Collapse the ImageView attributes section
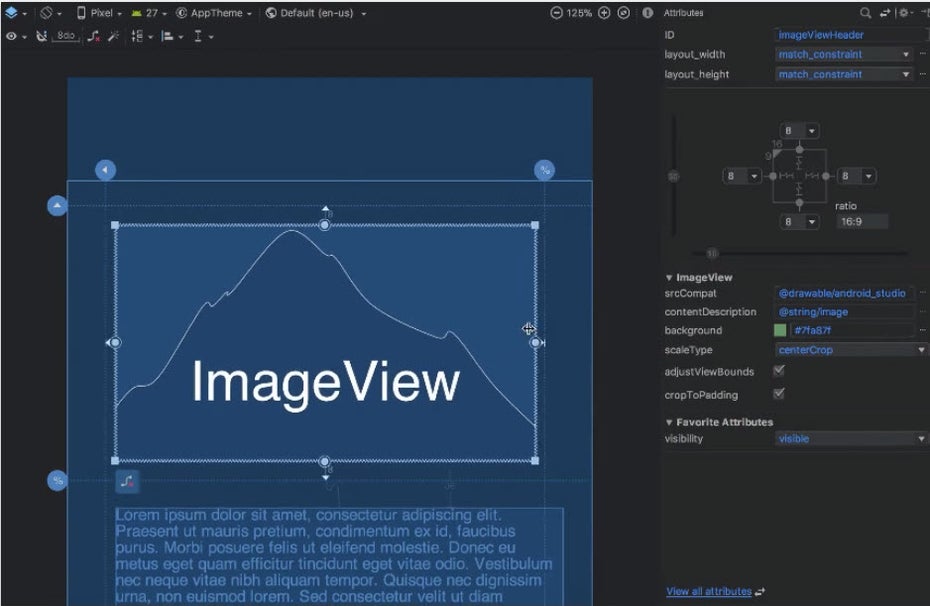This screenshot has width=930, height=606. [669, 278]
